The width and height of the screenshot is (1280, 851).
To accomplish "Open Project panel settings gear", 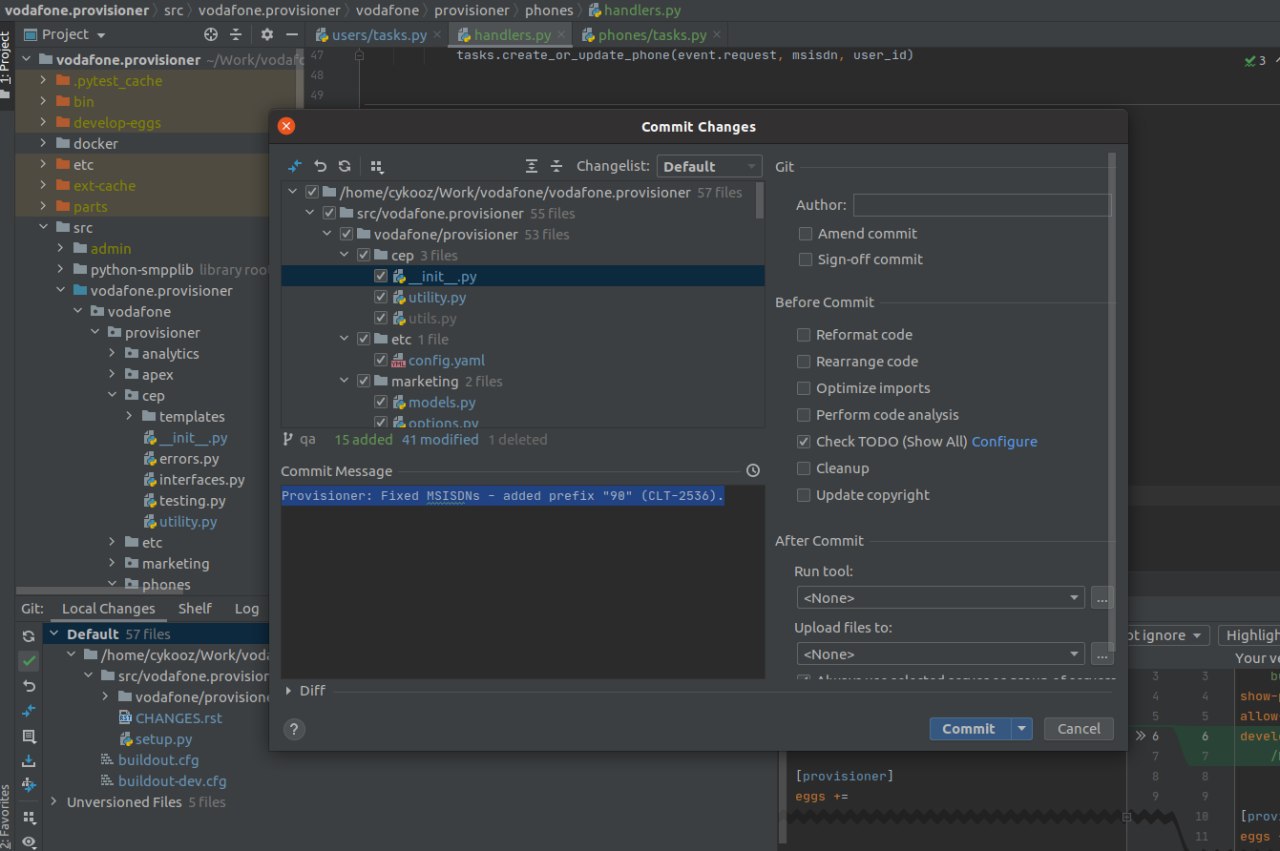I will [x=267, y=34].
